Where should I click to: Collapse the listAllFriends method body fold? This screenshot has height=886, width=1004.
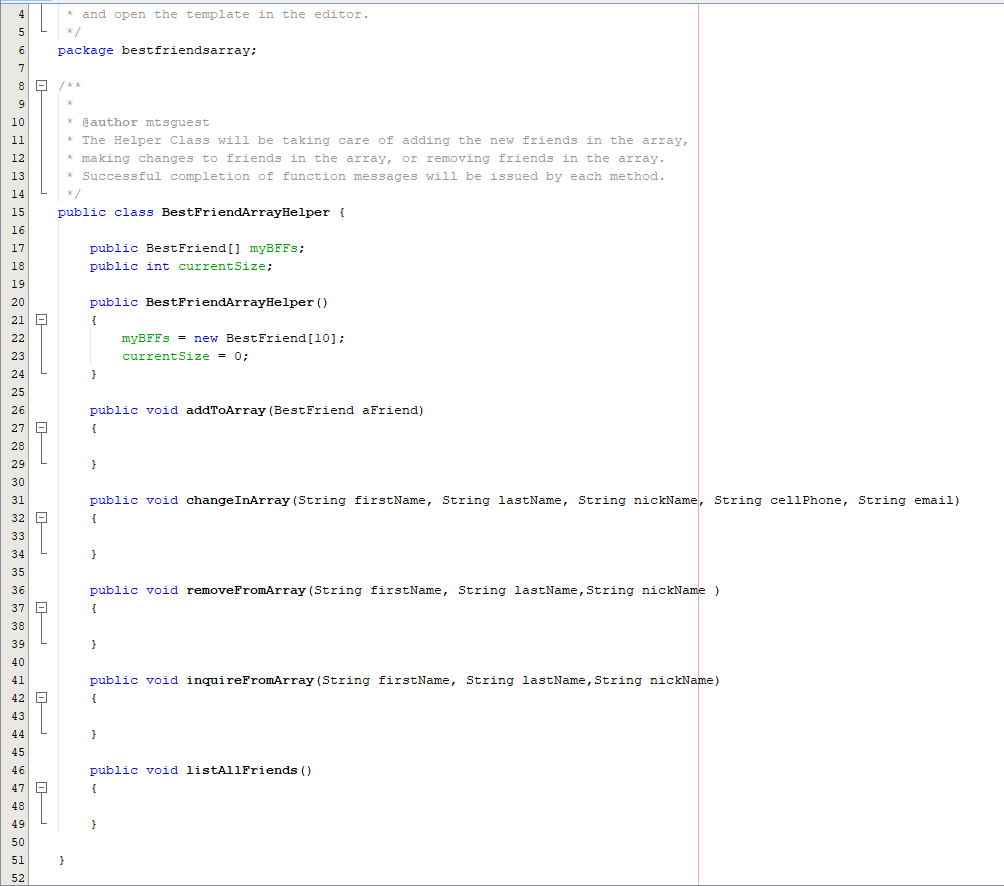41,787
